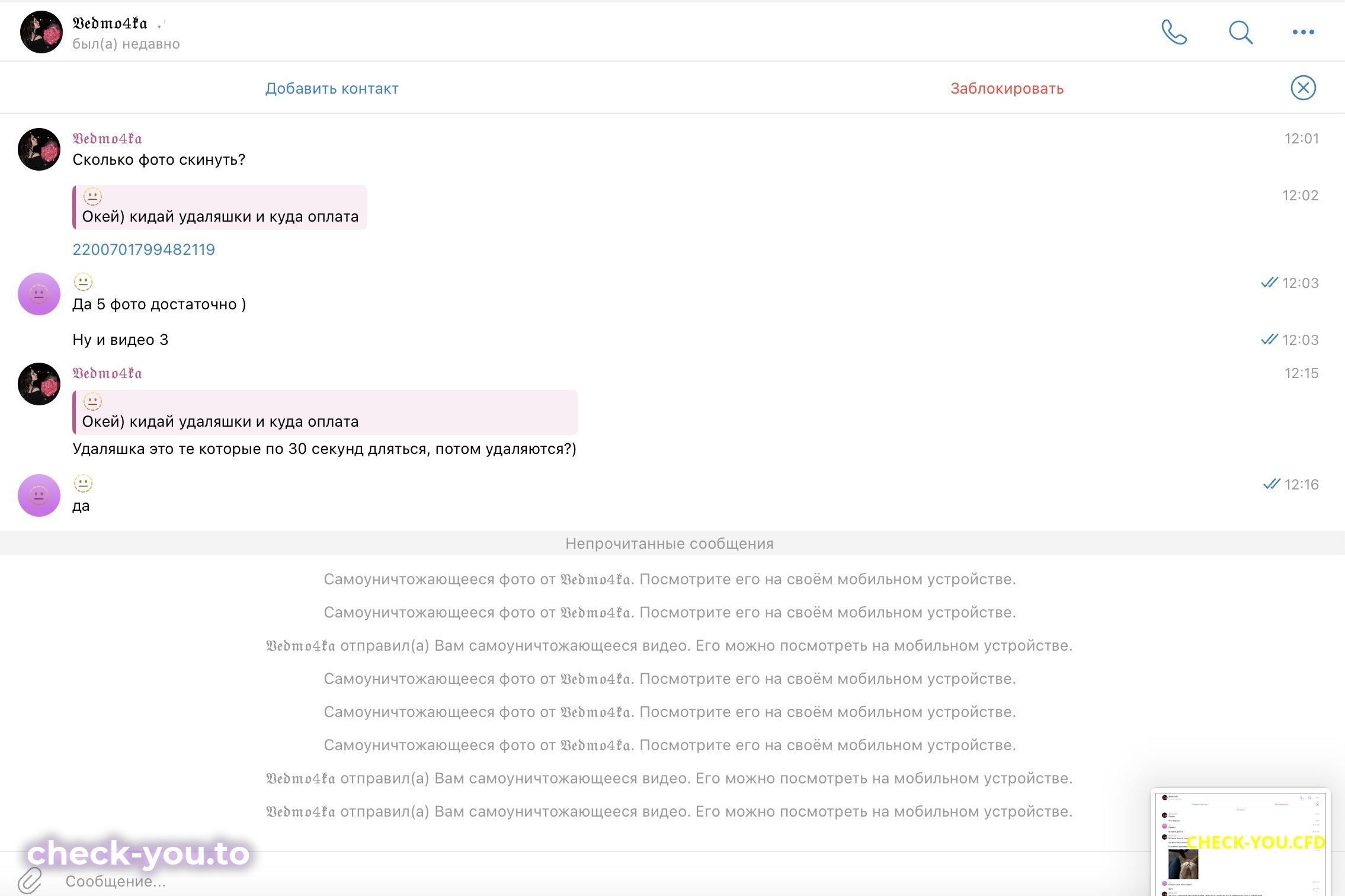Screen dimensions: 1345x896
Task: Click the "Добавить контакт" button
Action: [332, 88]
